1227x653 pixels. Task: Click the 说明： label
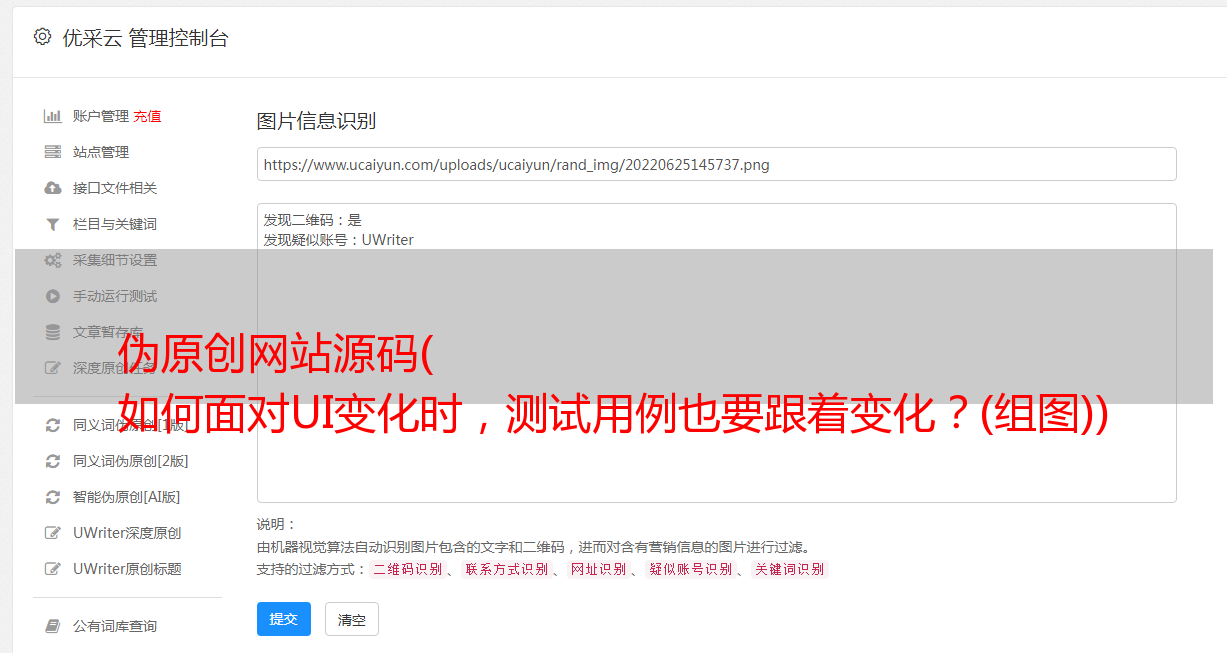coord(277,524)
